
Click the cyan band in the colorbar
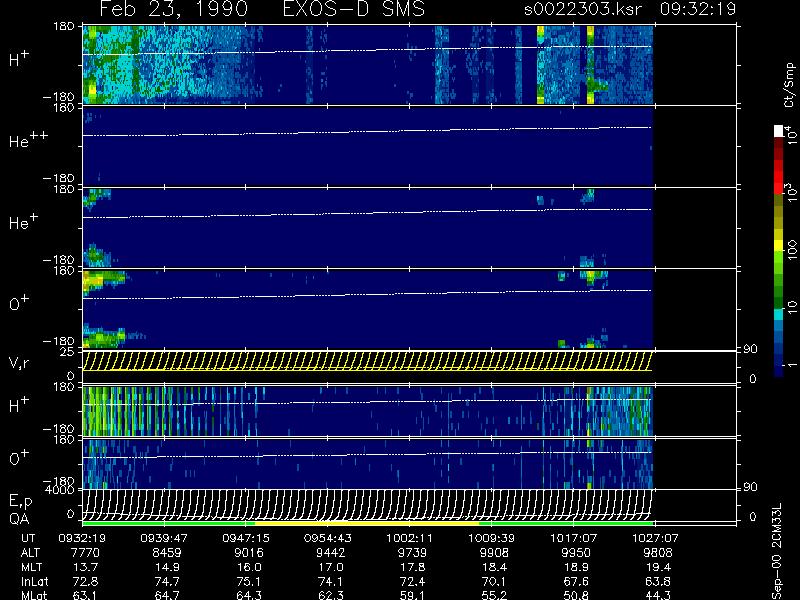[779, 314]
